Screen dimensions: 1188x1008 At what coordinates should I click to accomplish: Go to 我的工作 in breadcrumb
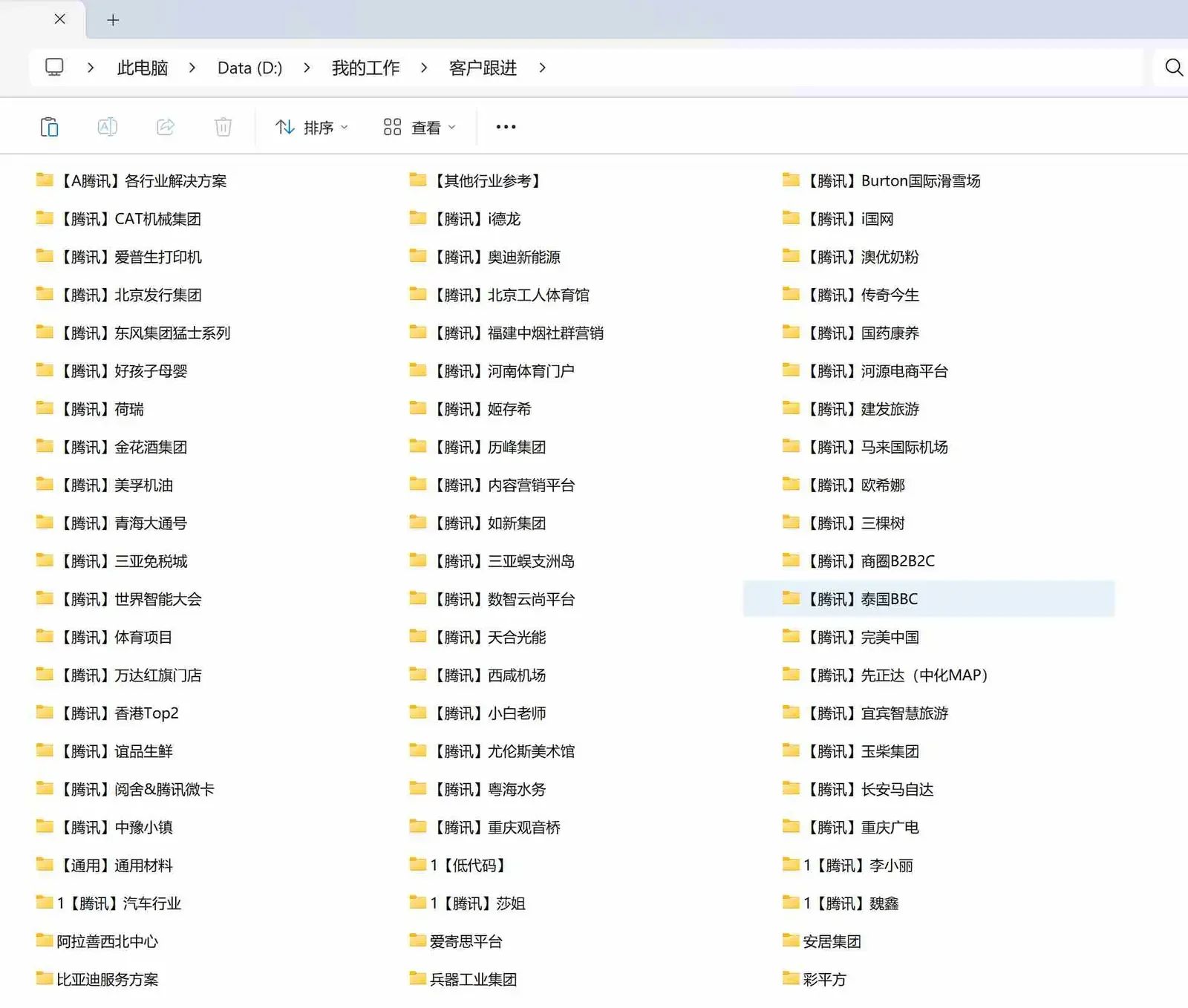pyautogui.click(x=365, y=68)
